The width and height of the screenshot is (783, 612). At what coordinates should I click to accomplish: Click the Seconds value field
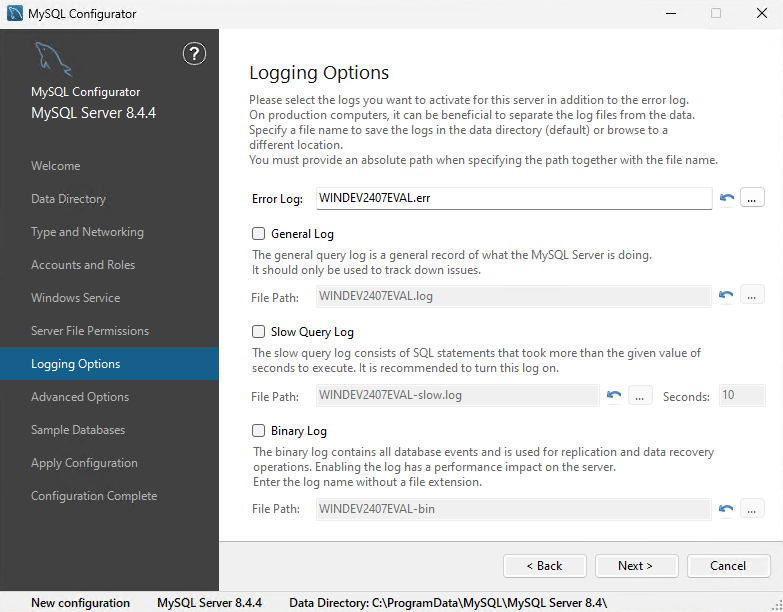coord(742,395)
